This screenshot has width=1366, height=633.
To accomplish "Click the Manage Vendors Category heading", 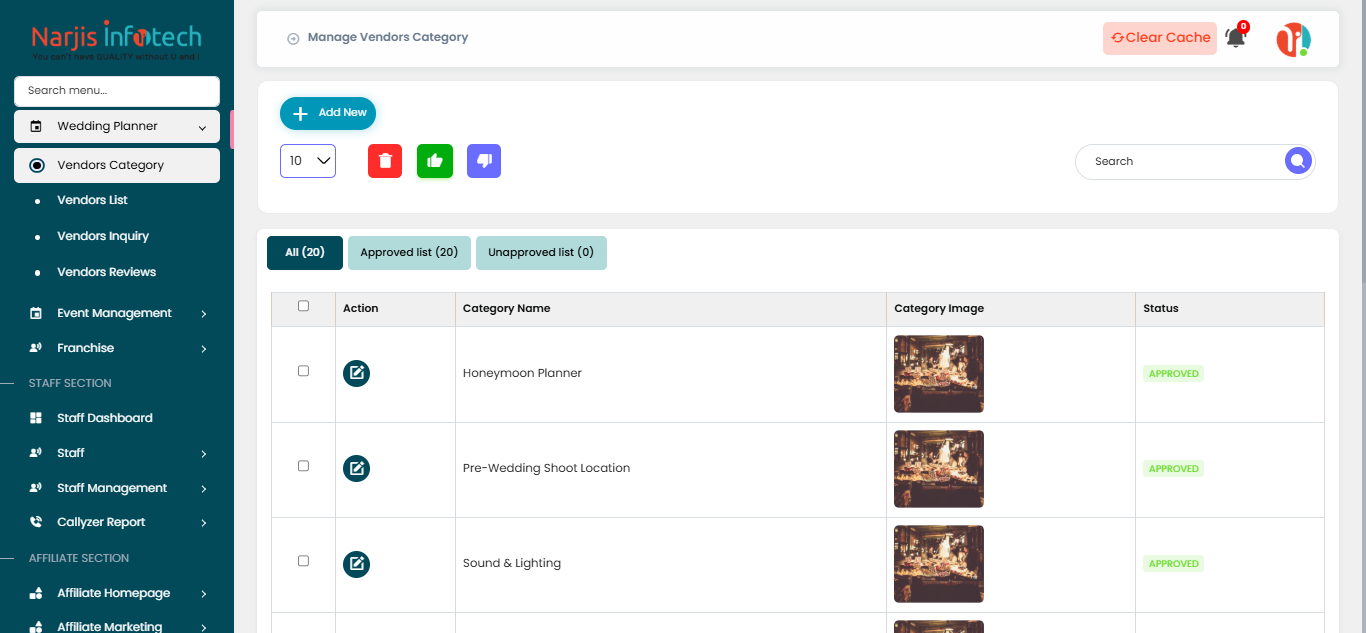I will tap(388, 38).
